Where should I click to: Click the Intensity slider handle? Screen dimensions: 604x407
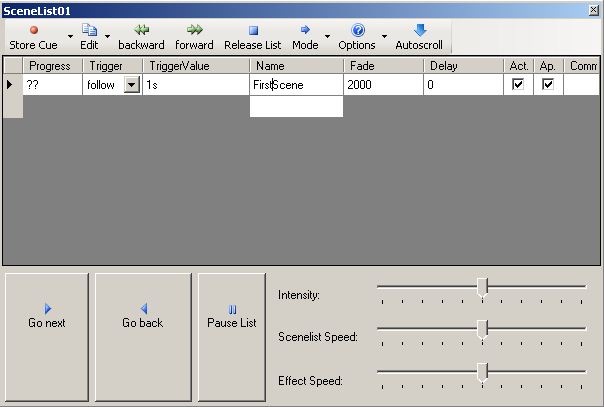point(482,289)
